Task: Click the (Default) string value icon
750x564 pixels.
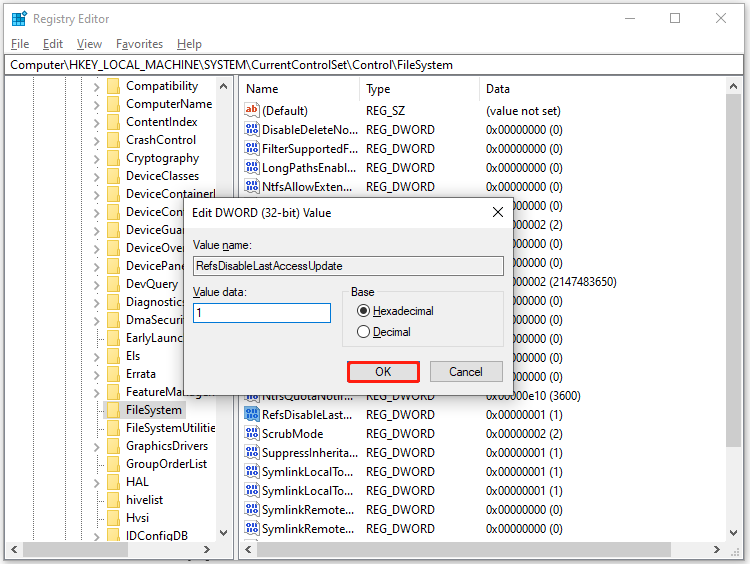Action: pyautogui.click(x=252, y=110)
